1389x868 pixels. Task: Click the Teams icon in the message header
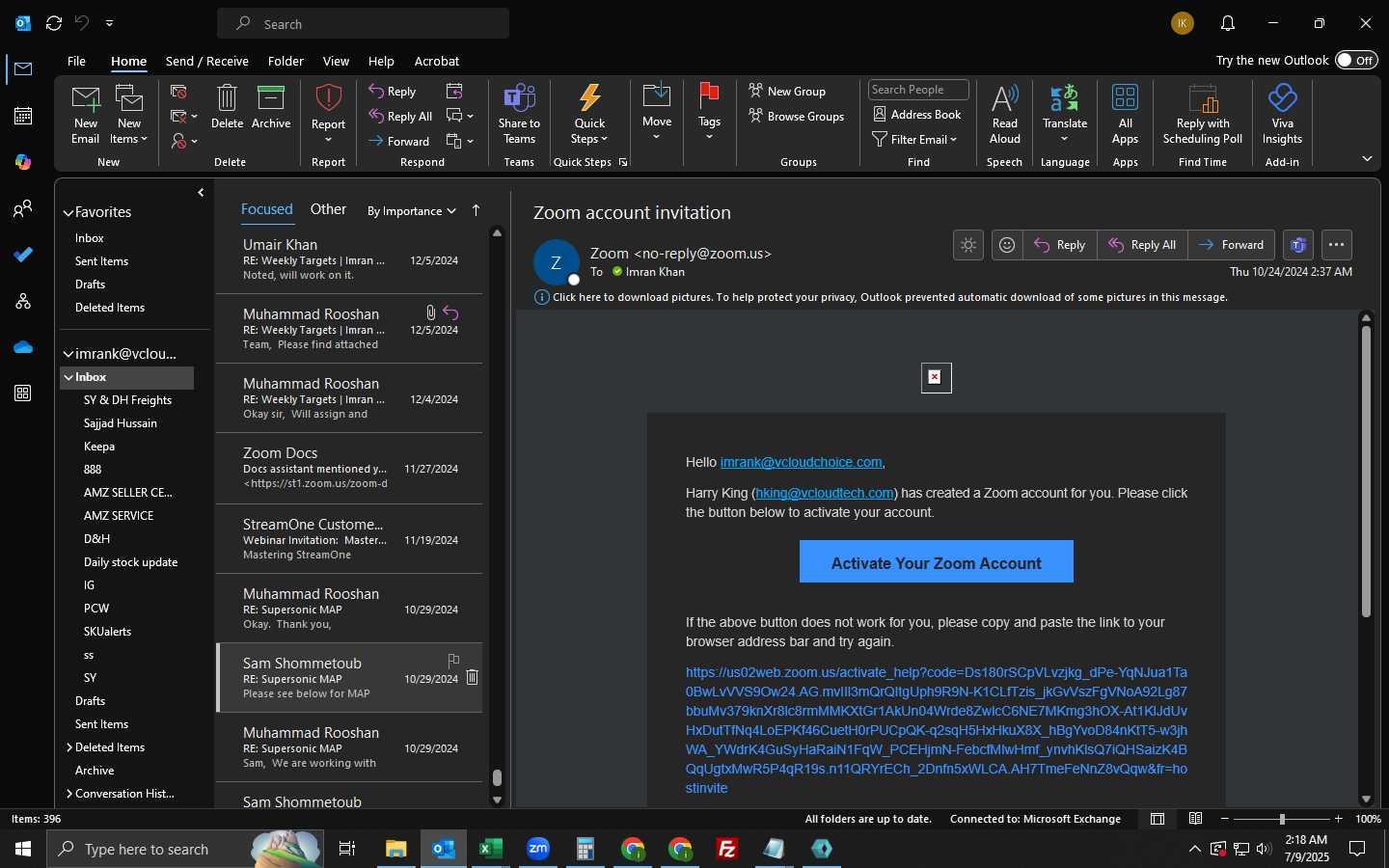click(1298, 245)
